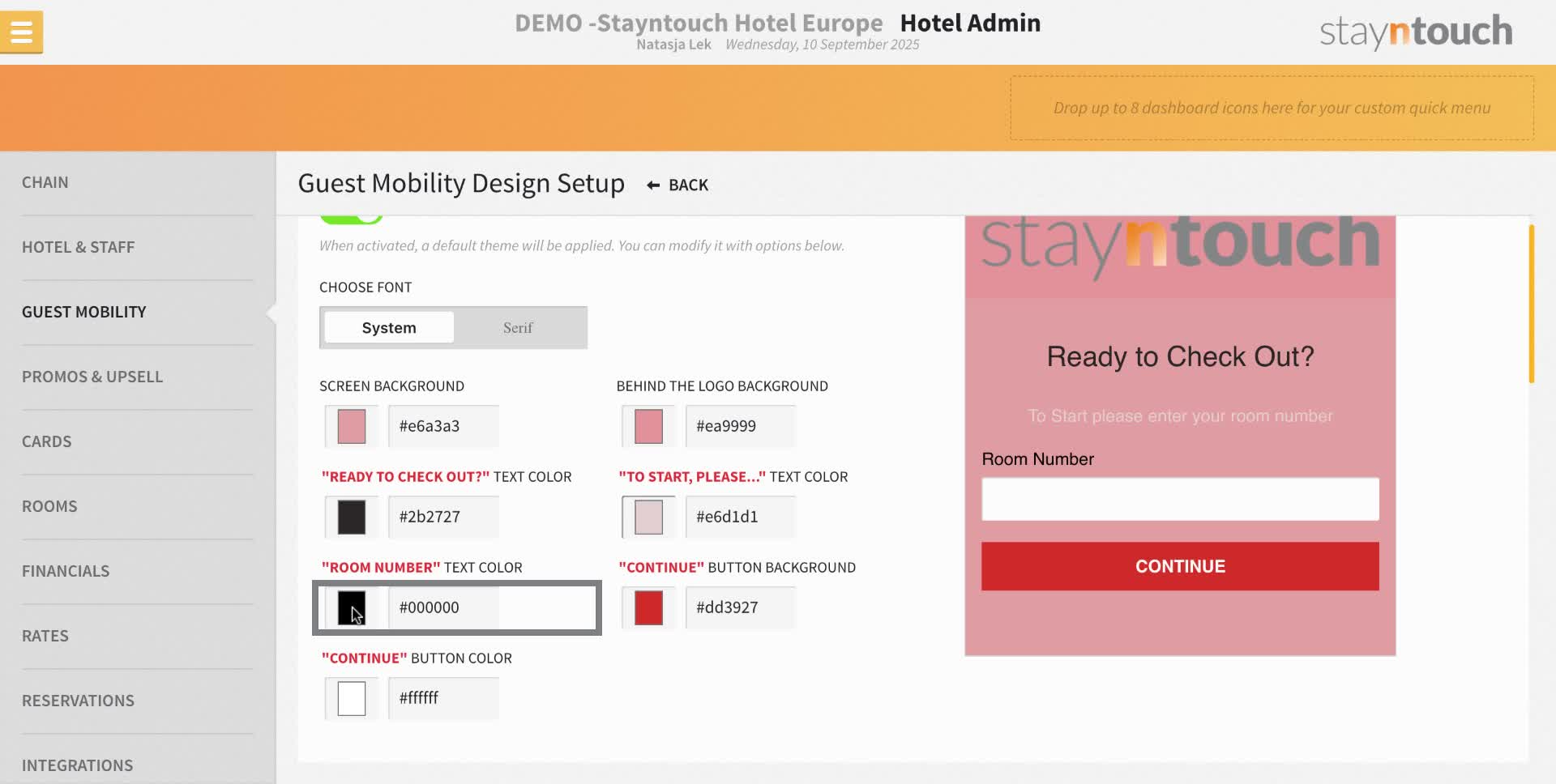1556x784 pixels.
Task: Select the System font option
Action: tap(389, 328)
